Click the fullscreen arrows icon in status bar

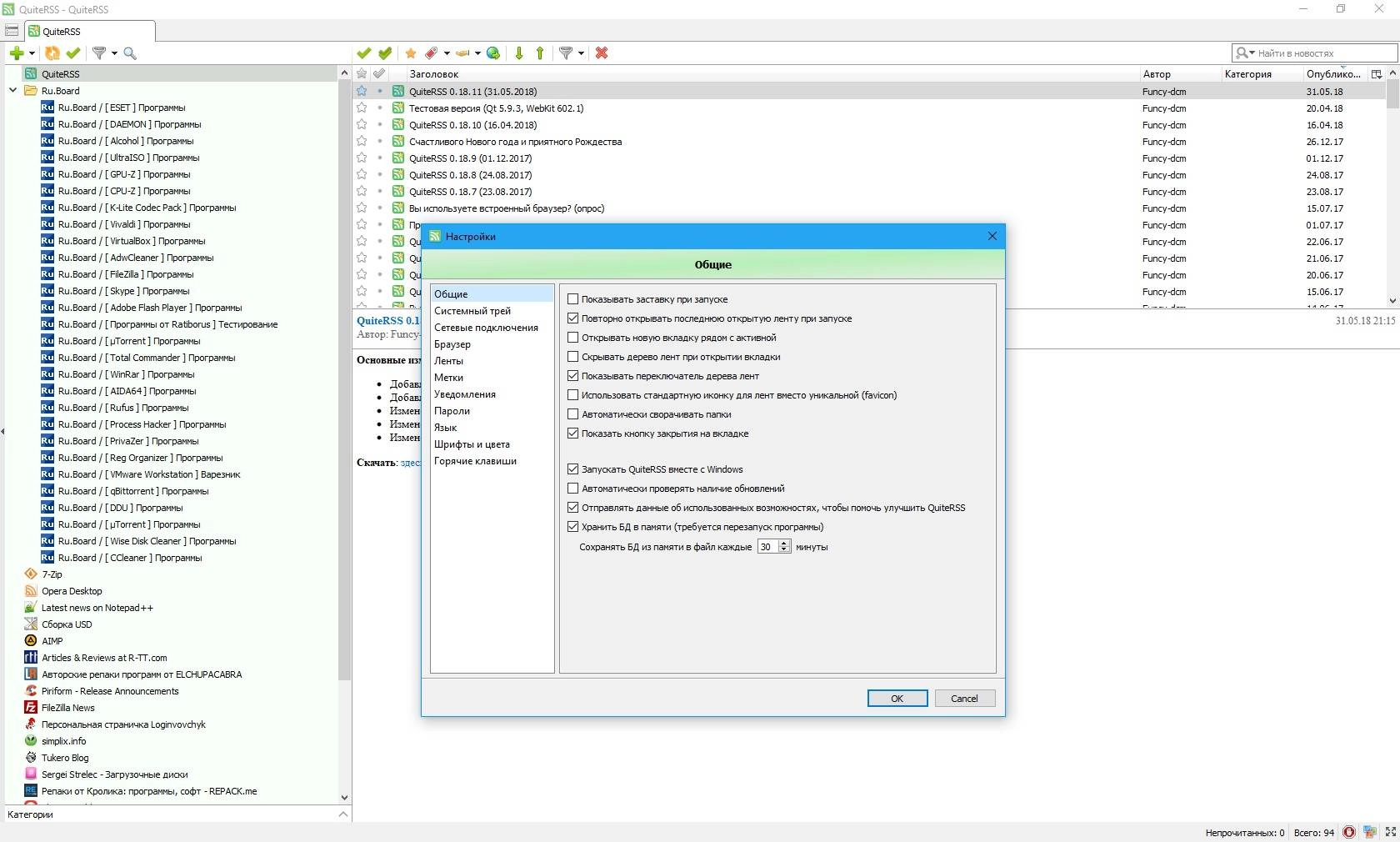tap(1390, 832)
